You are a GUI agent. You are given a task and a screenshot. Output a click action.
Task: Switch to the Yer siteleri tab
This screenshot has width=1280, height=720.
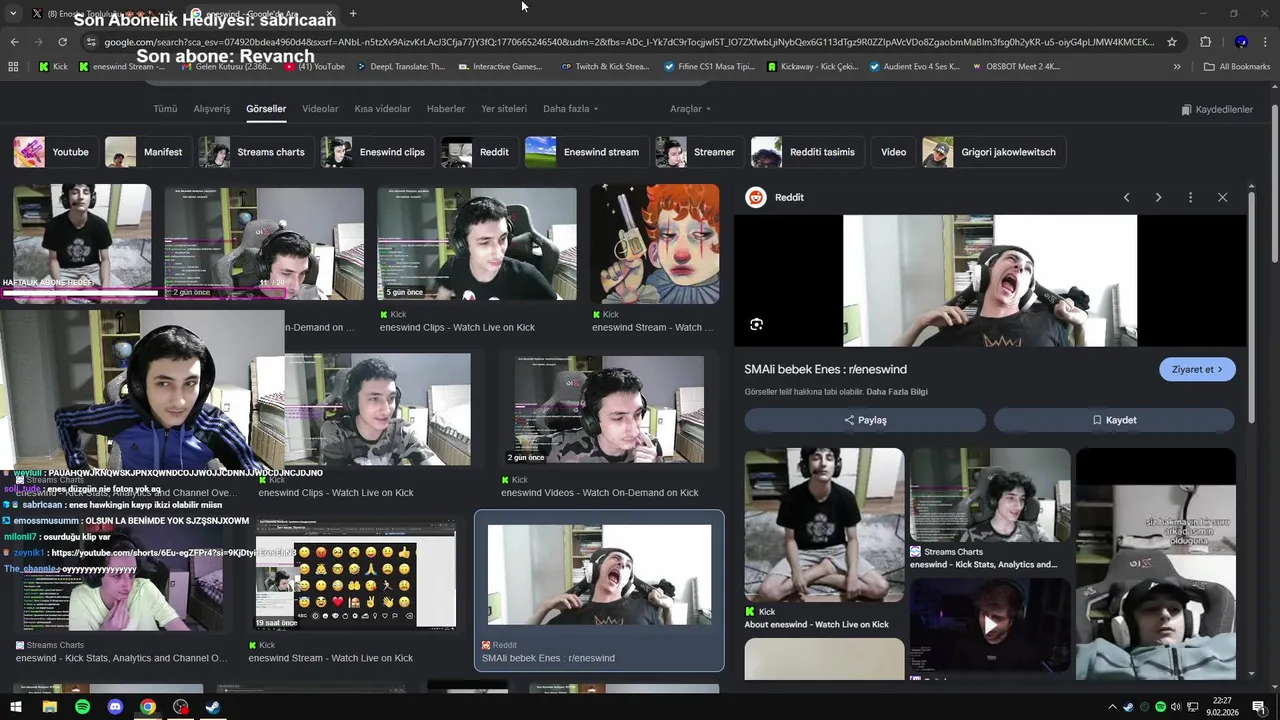point(504,109)
